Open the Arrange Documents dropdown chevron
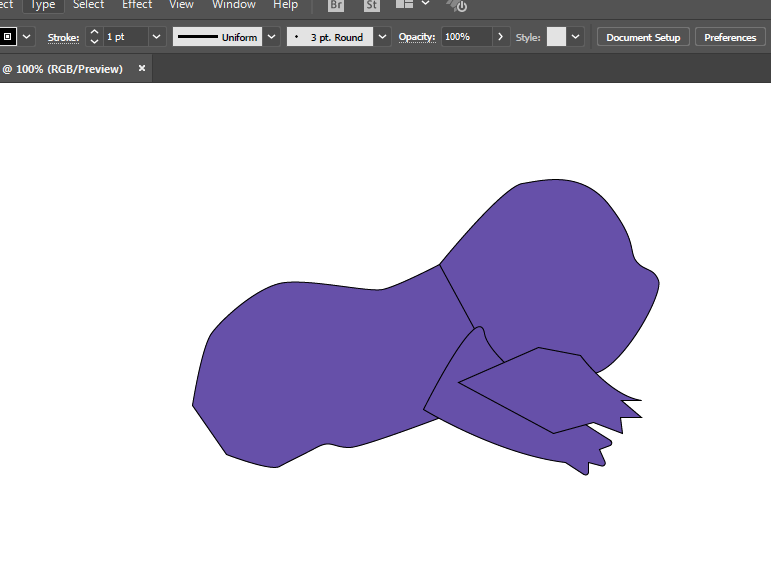Viewport: 771px width, 561px height. point(426,3)
